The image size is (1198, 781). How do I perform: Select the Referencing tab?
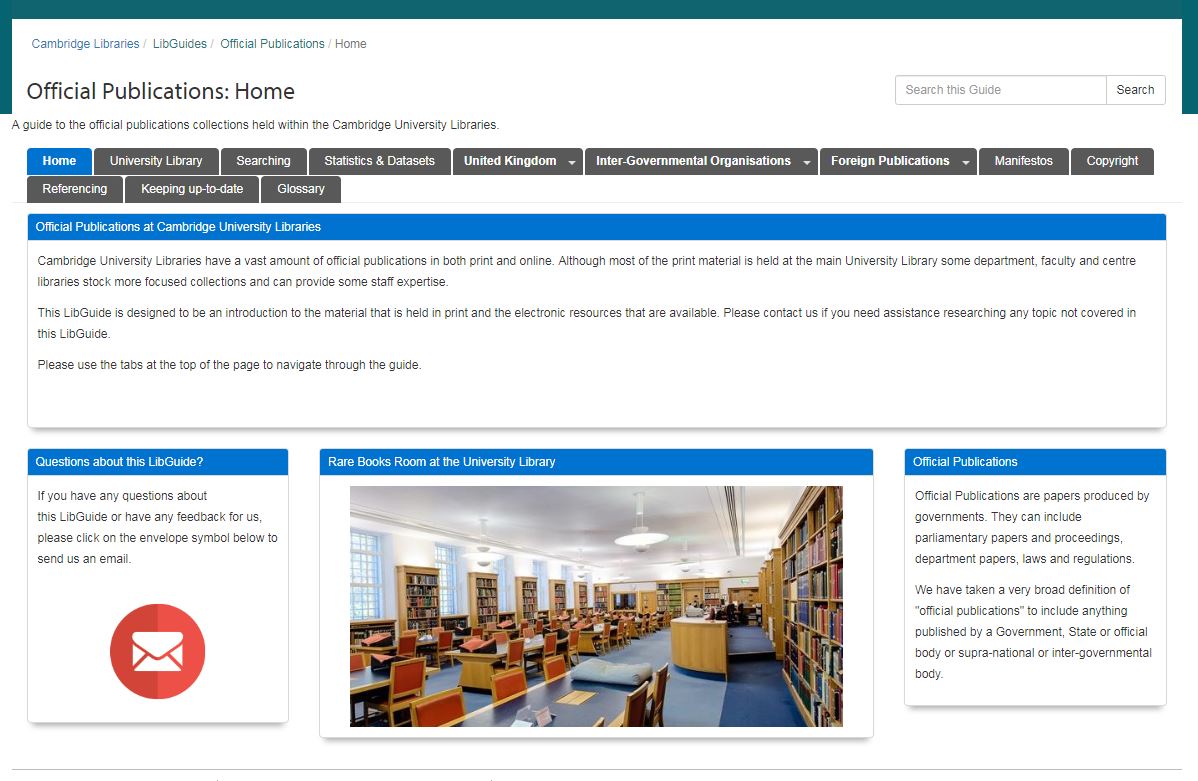pos(75,190)
